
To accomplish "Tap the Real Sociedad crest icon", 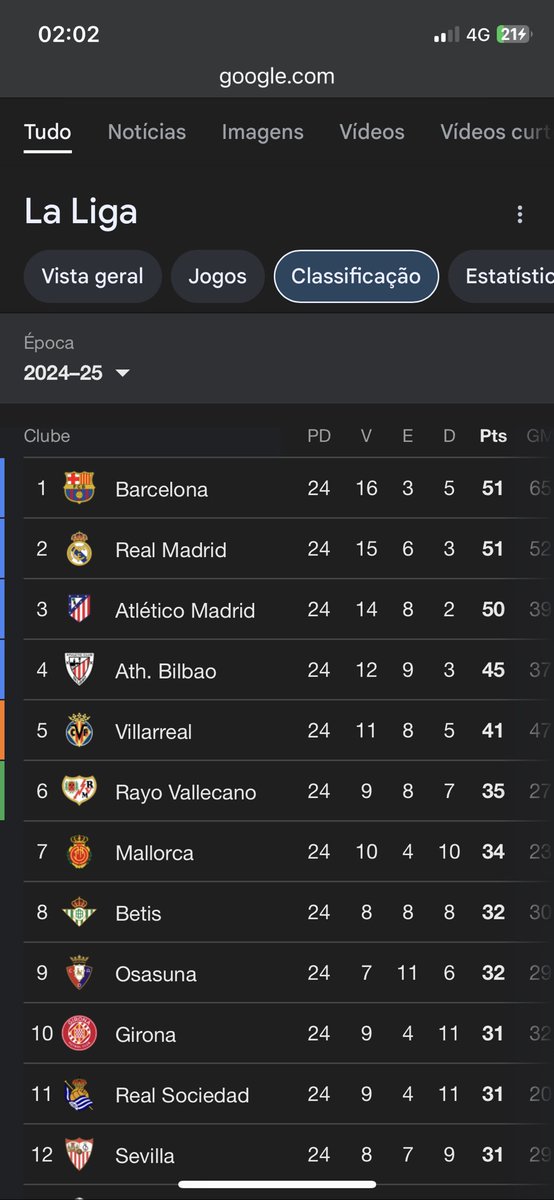I will 78,1095.
